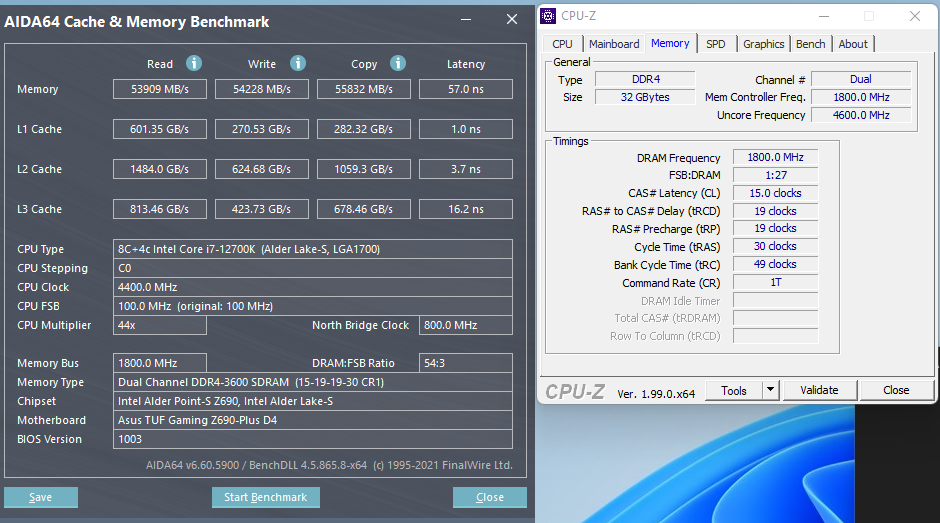Click North Bridge Clock value 800.0 MHz

(466, 325)
